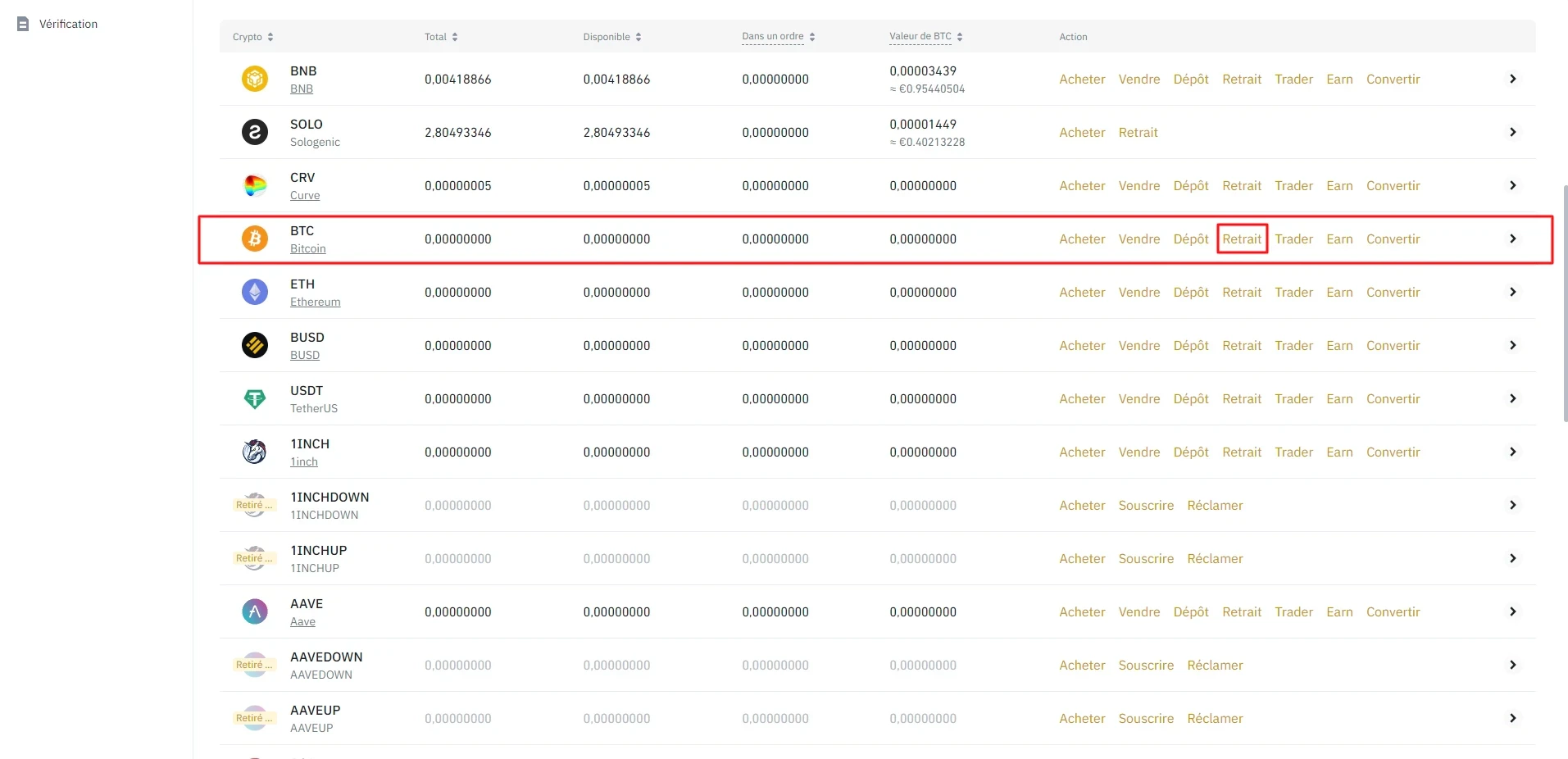Click the AAVEUP retired token logo

(x=255, y=718)
